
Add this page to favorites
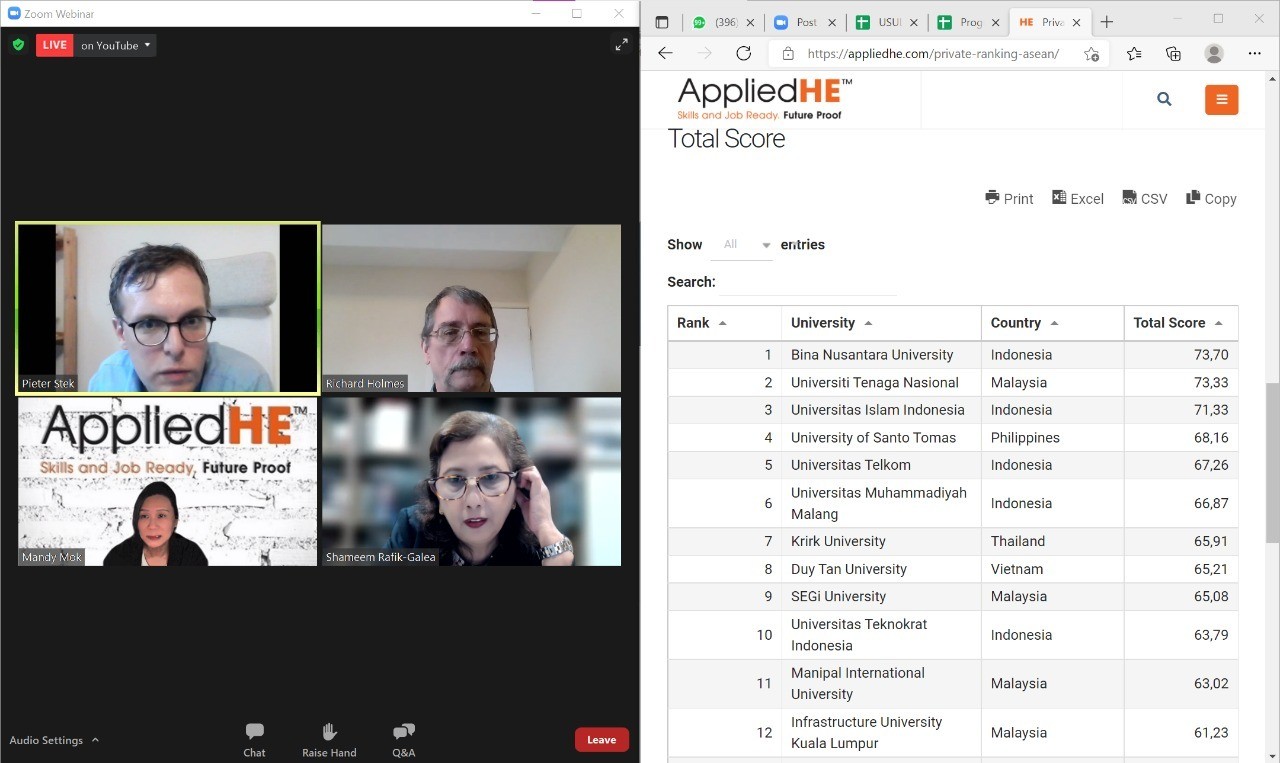point(1091,54)
